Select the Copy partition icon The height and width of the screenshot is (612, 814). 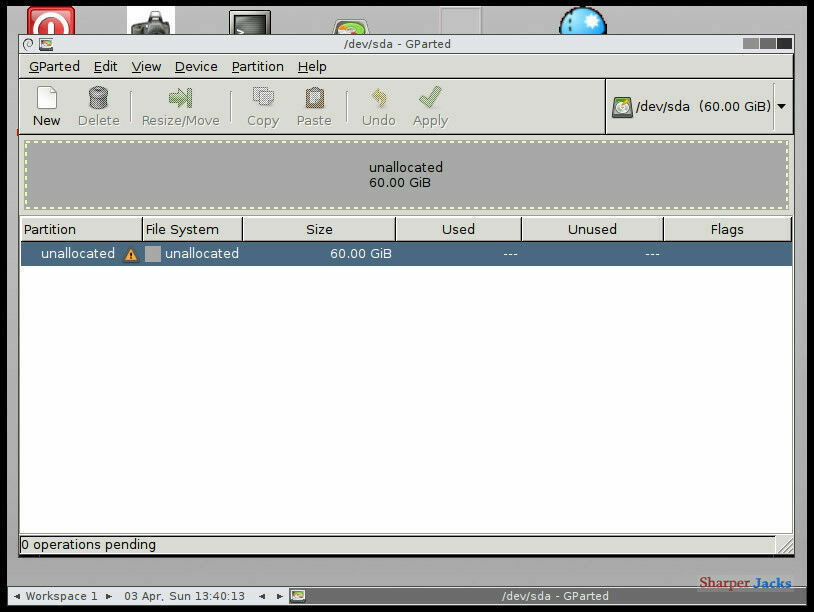[262, 106]
